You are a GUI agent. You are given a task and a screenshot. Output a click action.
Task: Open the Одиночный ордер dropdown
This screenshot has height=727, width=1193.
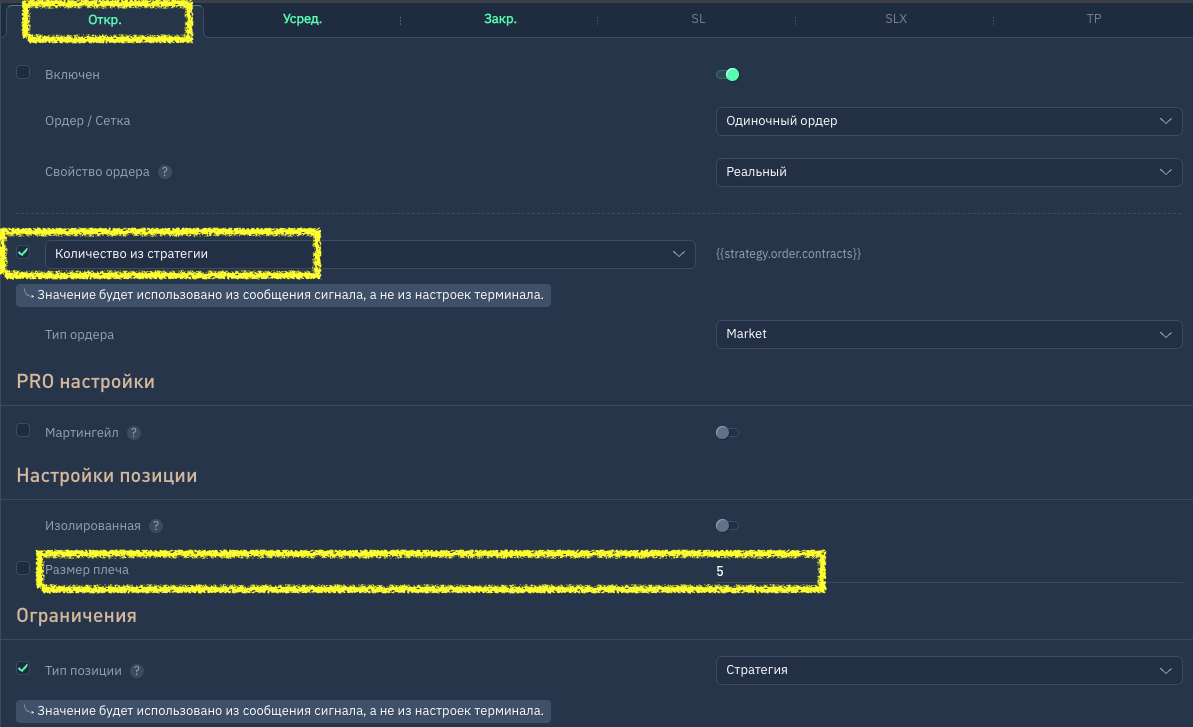[x=948, y=121]
